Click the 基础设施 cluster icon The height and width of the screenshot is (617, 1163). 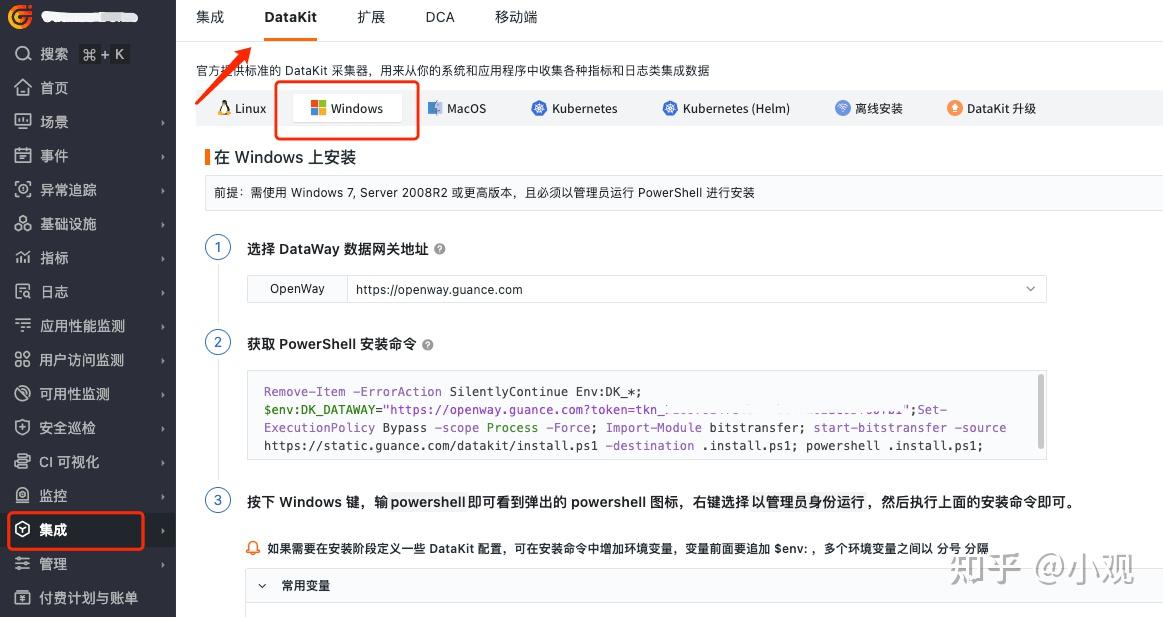(x=23, y=223)
